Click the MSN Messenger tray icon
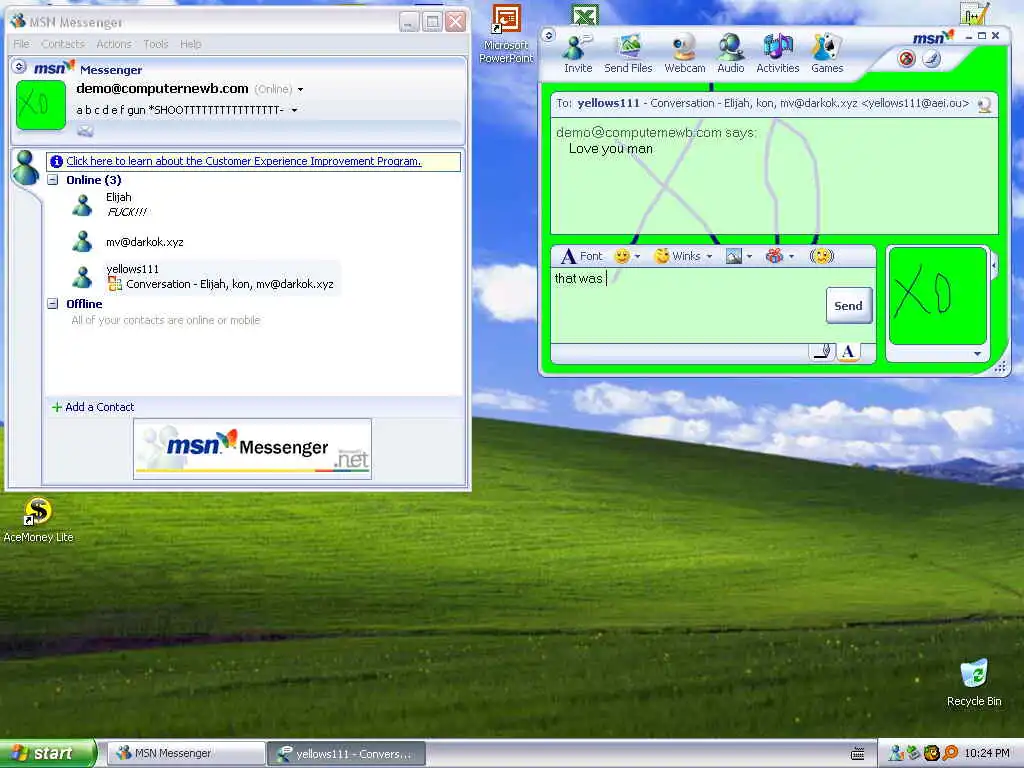Image resolution: width=1024 pixels, height=768 pixels. pos(896,753)
